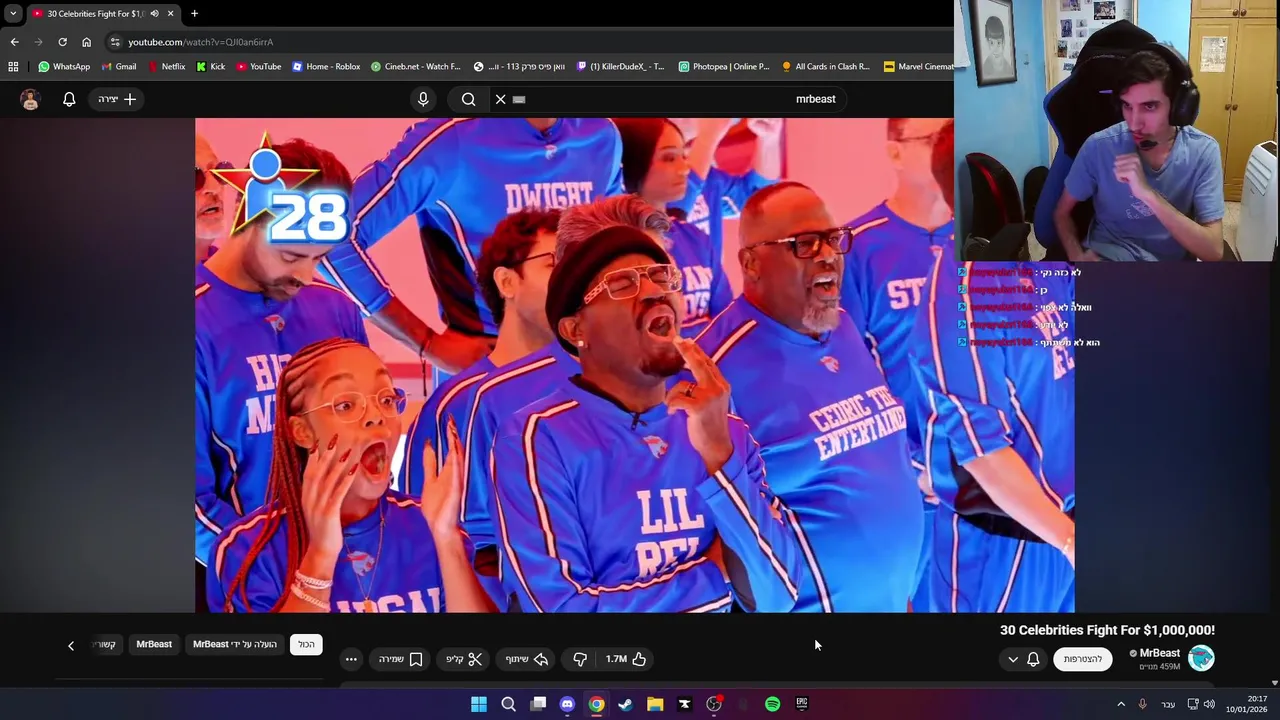
Task: Open the Netflix bookmark
Action: click(166, 67)
